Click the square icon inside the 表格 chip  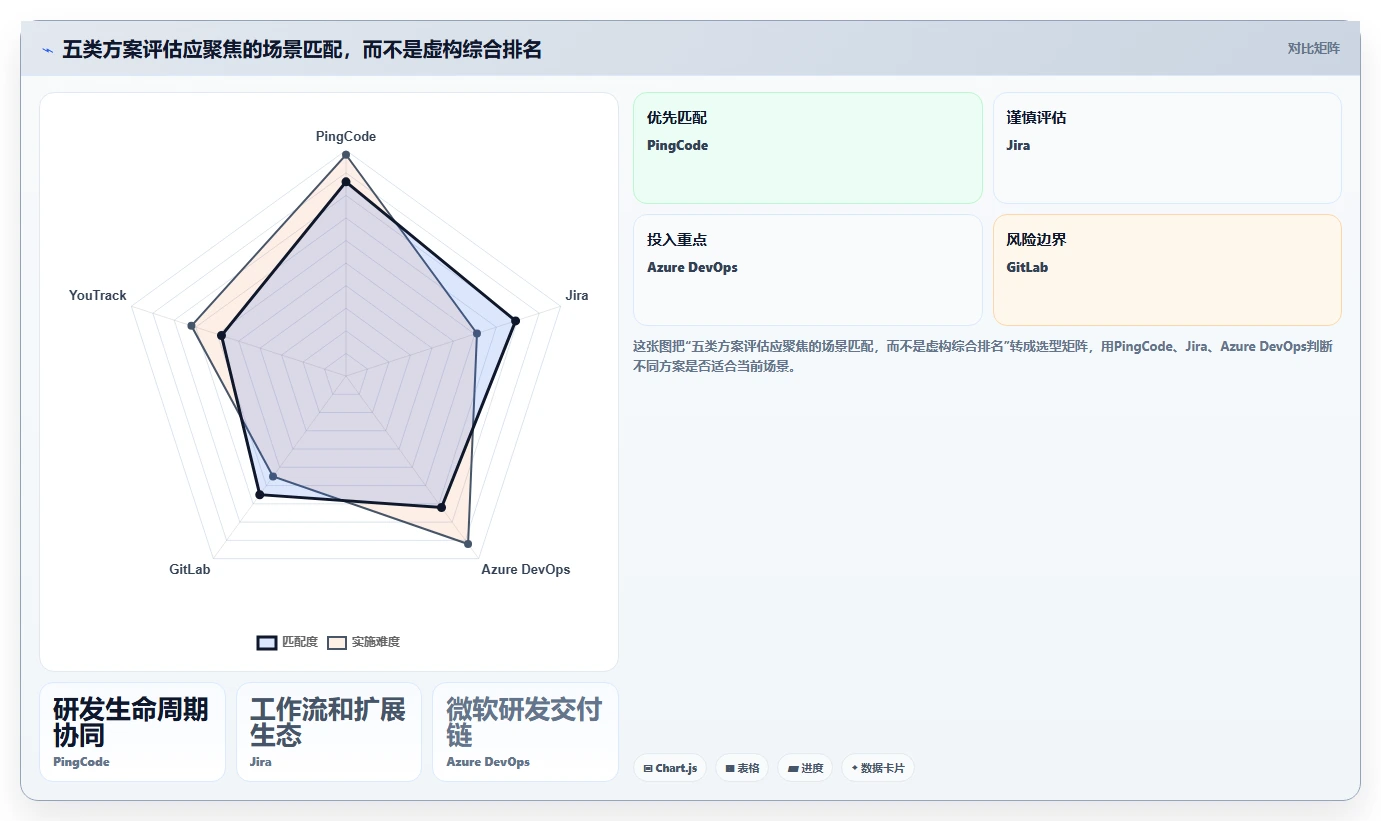pos(730,769)
